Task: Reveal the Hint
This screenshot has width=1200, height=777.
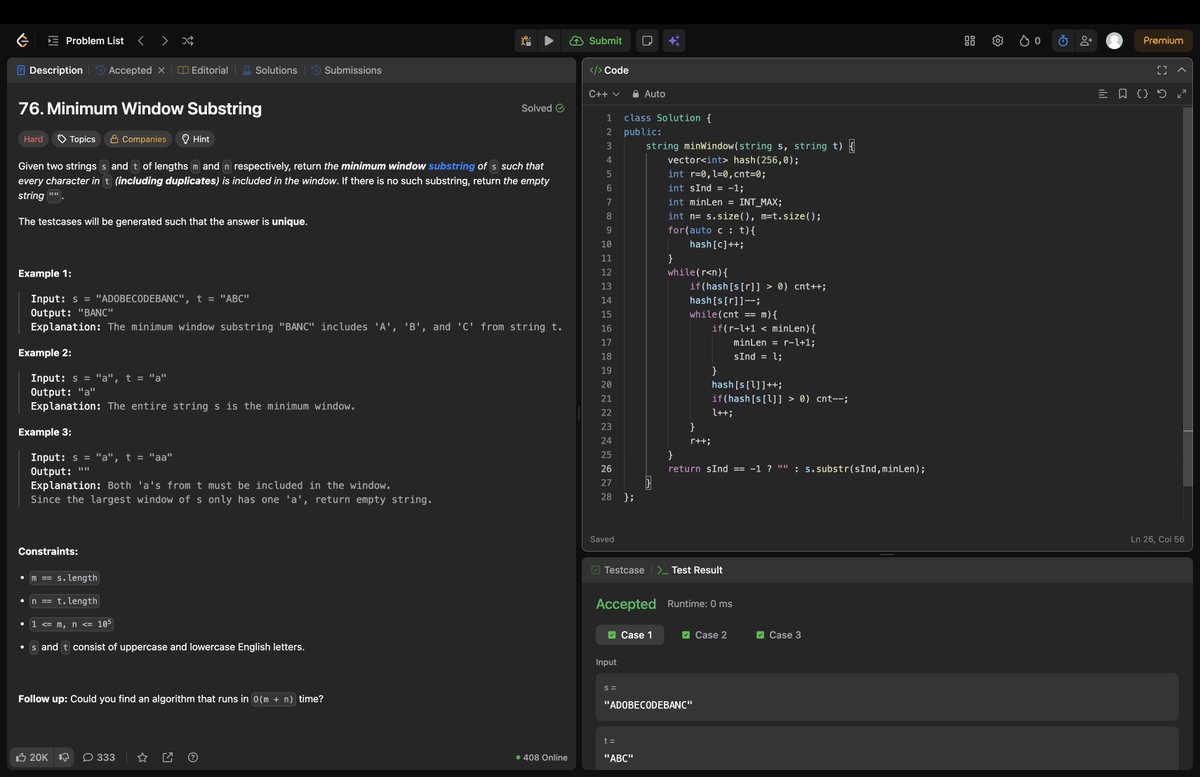Action: click(x=194, y=139)
